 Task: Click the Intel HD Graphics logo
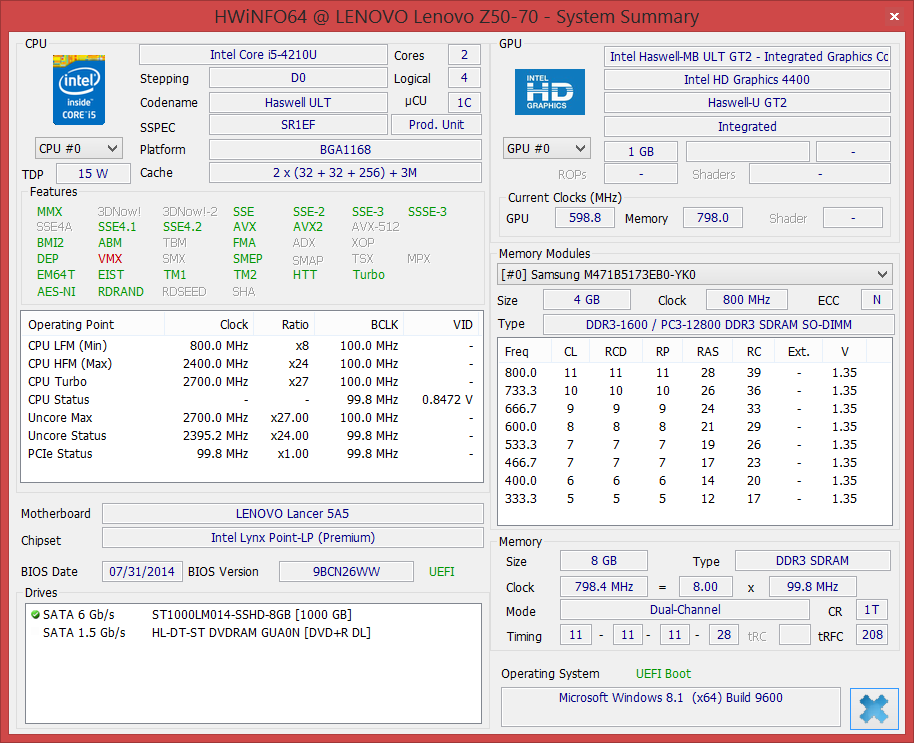pos(549,92)
